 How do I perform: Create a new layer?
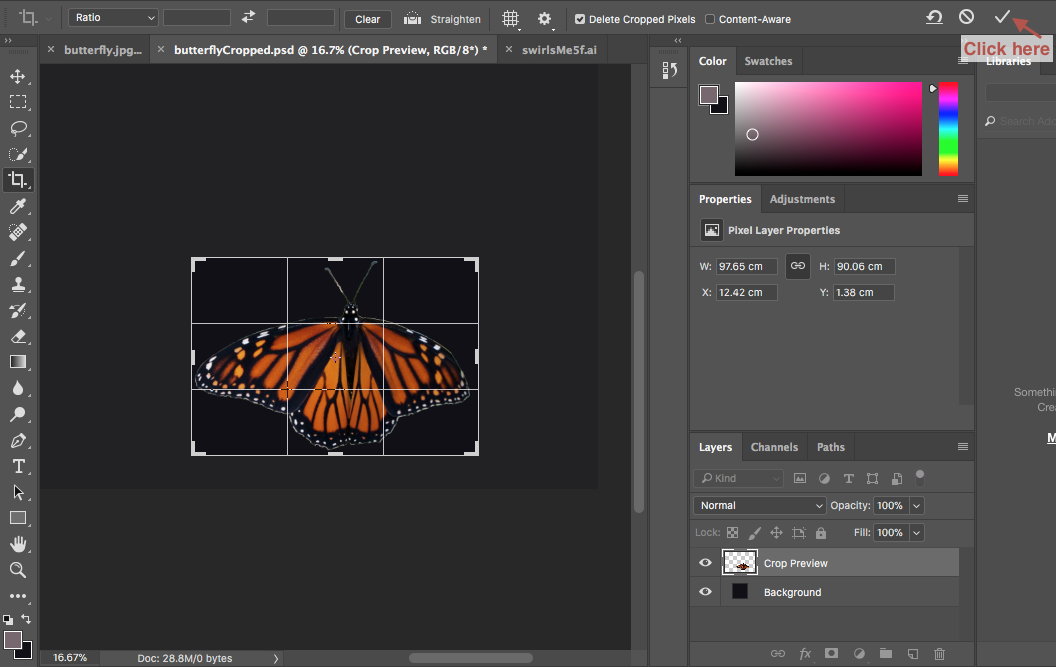[913, 654]
